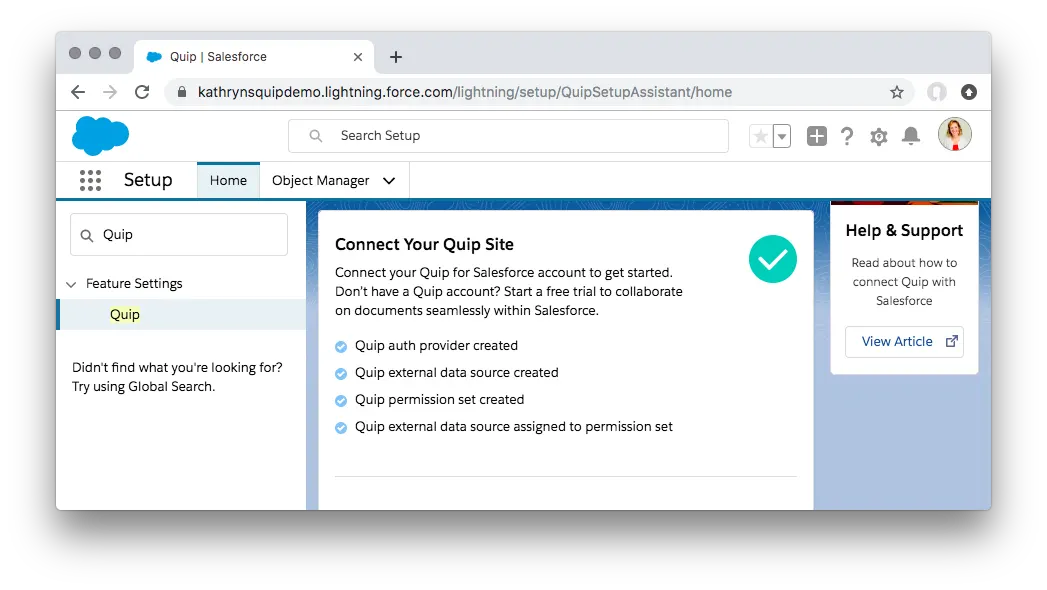Select the Home tab
Image resolution: width=1047 pixels, height=590 pixels.
click(x=228, y=180)
